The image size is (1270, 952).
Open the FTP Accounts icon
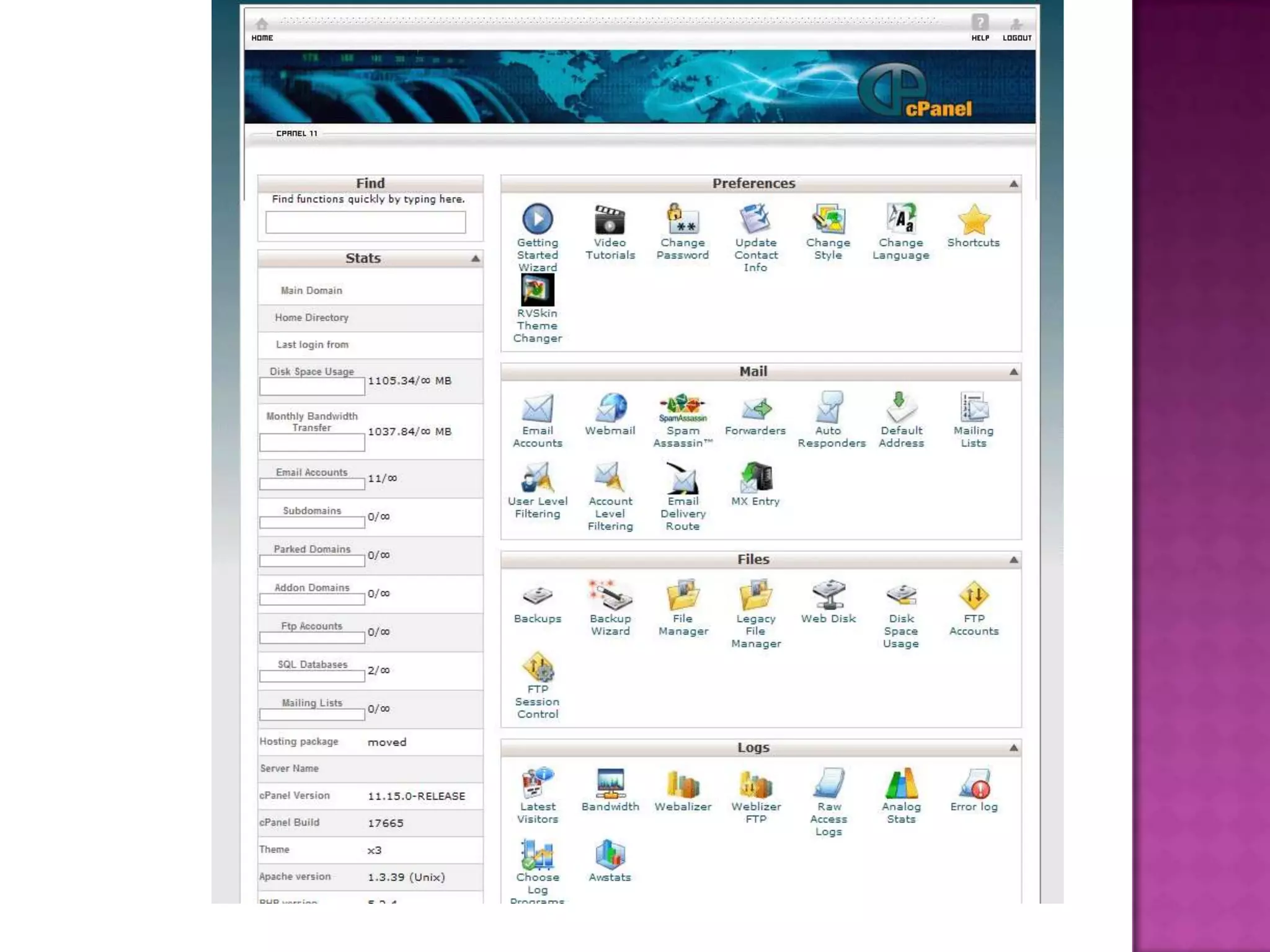pyautogui.click(x=974, y=596)
